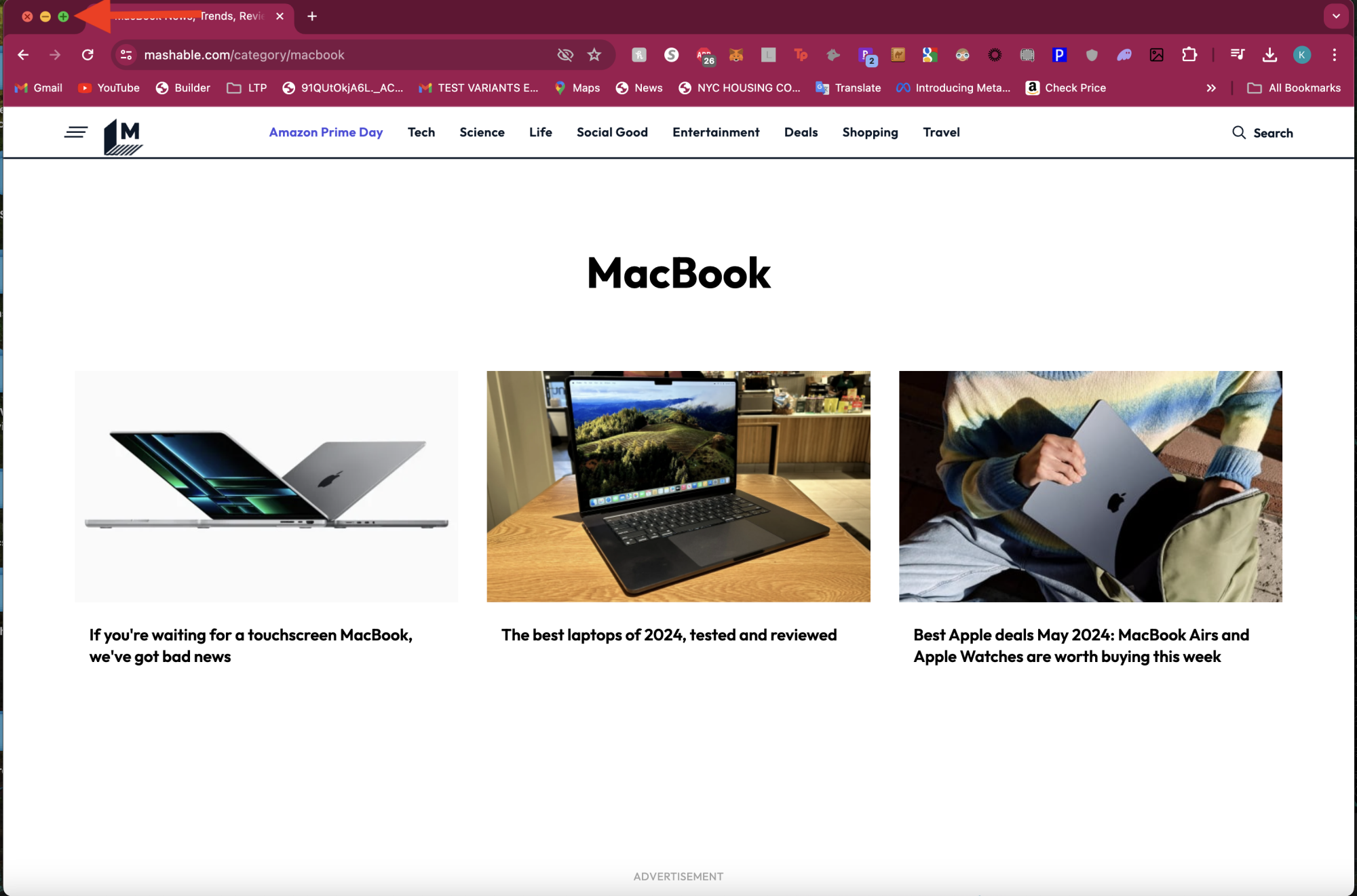Open the Social Good section
The image size is (1357, 896).
click(612, 132)
